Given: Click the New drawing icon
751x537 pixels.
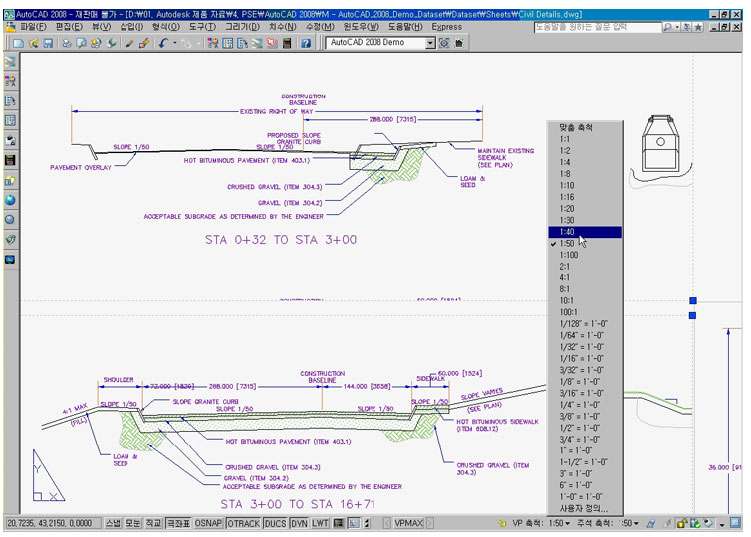Looking at the screenshot, I should pyautogui.click(x=18, y=44).
